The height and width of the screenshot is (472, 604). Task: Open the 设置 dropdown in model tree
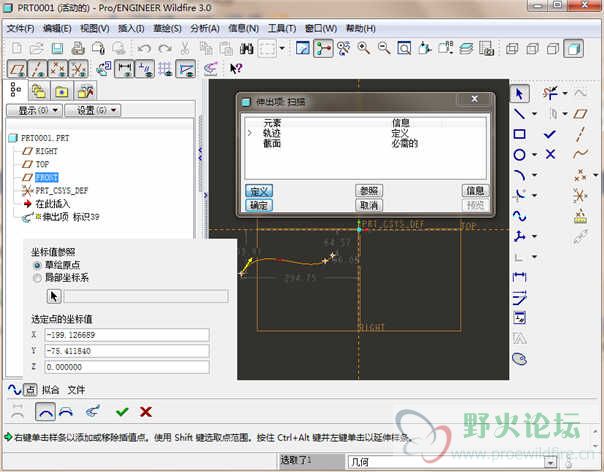(x=92, y=111)
